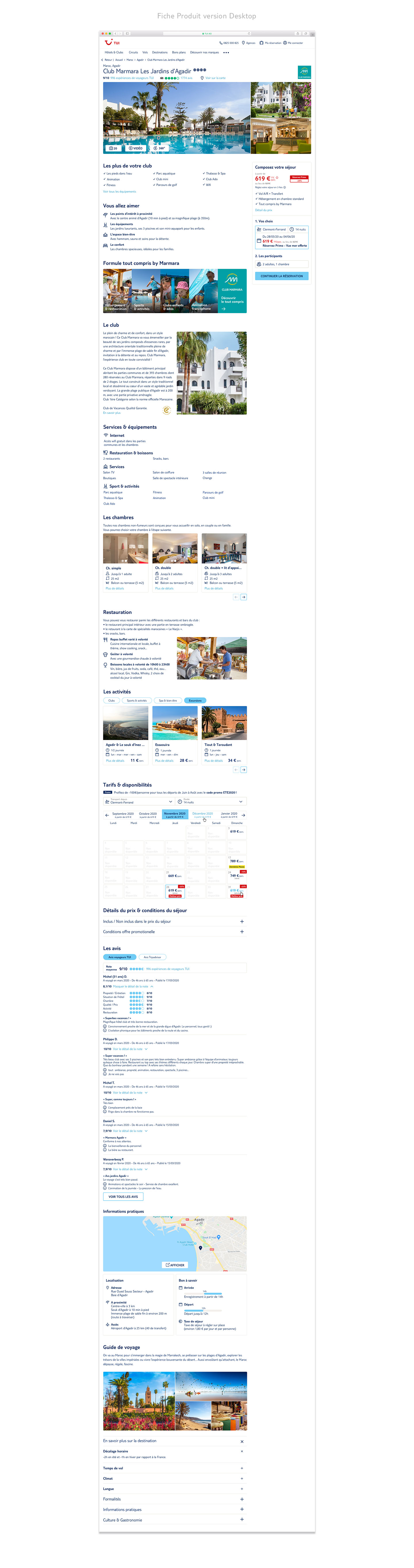Click the Voir sur la carte pin icon

pyautogui.click(x=203, y=78)
